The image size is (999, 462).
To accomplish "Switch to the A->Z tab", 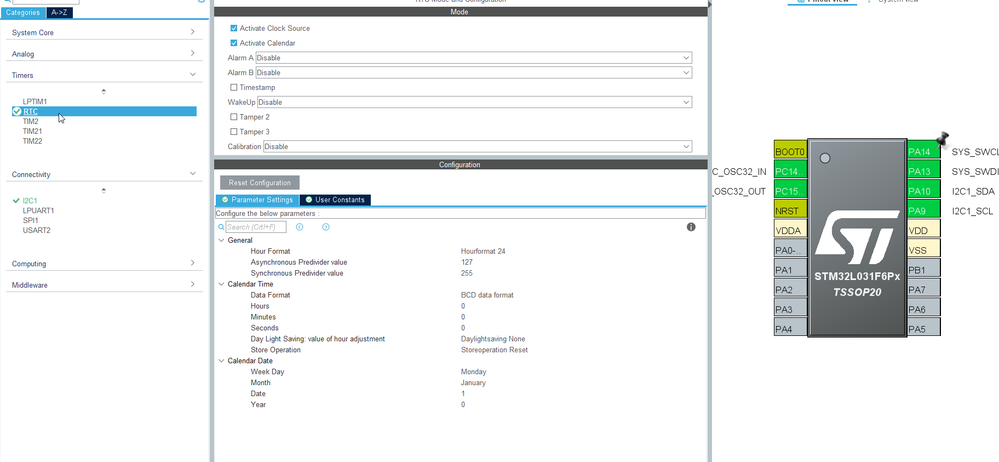I will click(58, 12).
